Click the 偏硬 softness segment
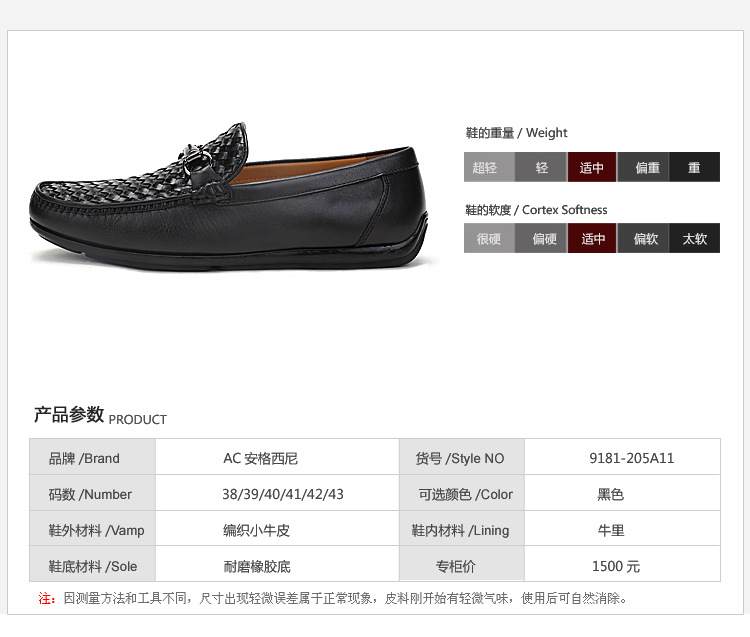Viewport: 750px width, 637px height. coord(541,238)
